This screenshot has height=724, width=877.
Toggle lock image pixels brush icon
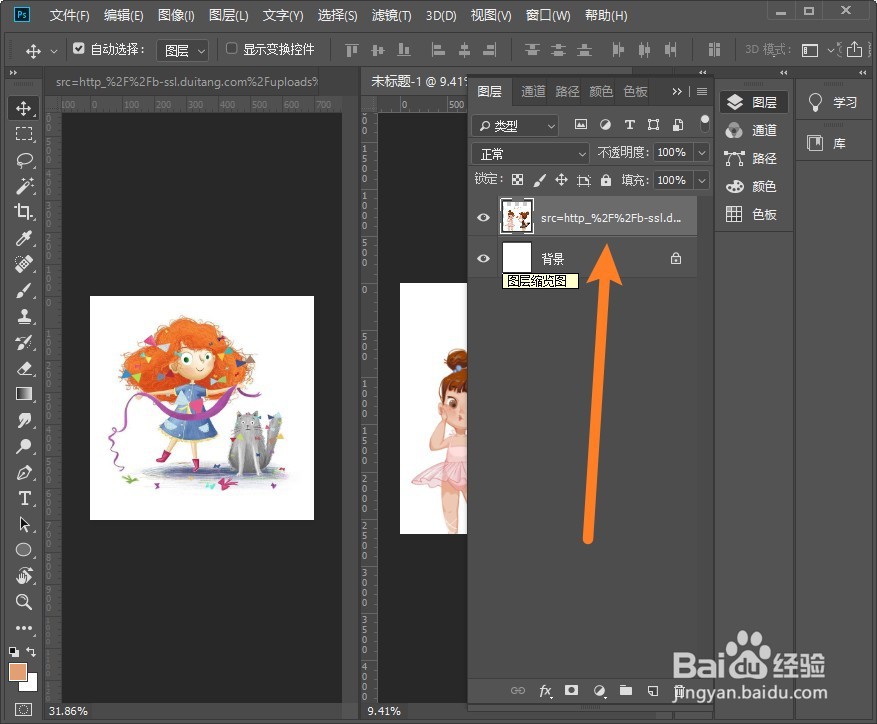coord(539,180)
